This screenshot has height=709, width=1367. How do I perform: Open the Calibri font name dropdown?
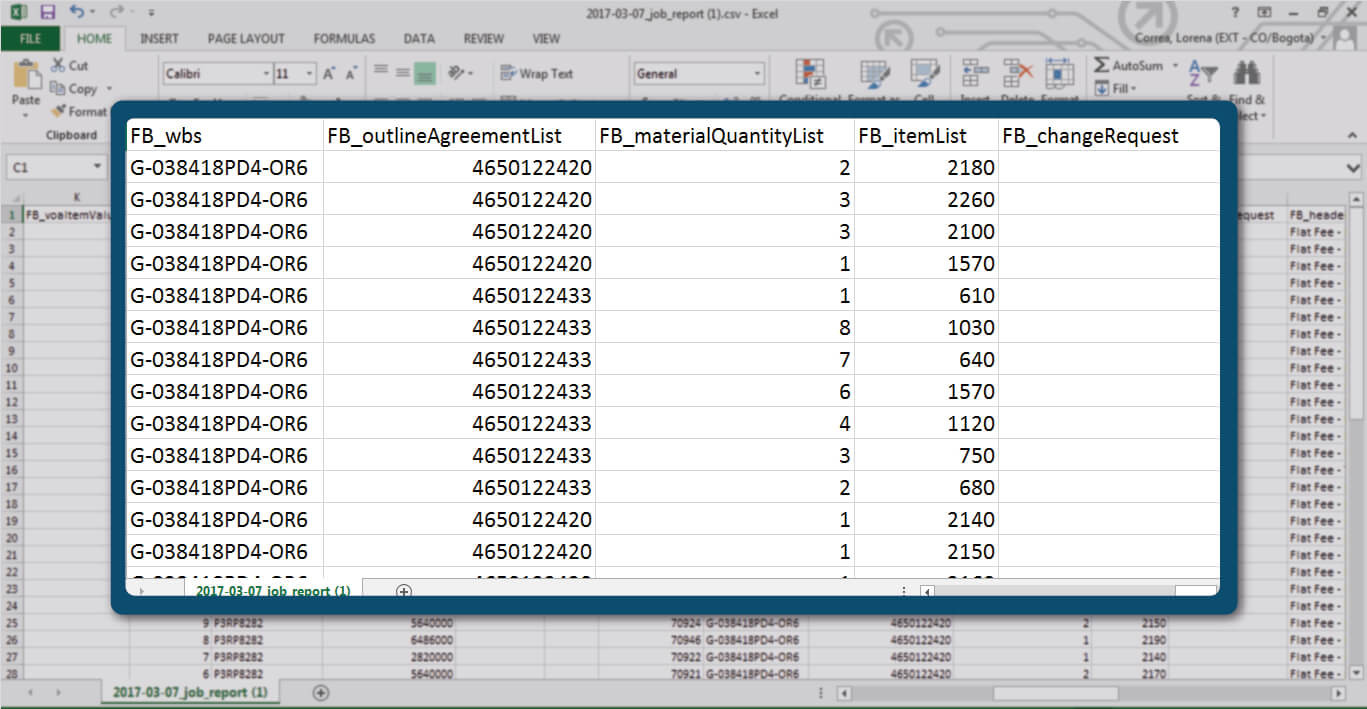[266, 74]
